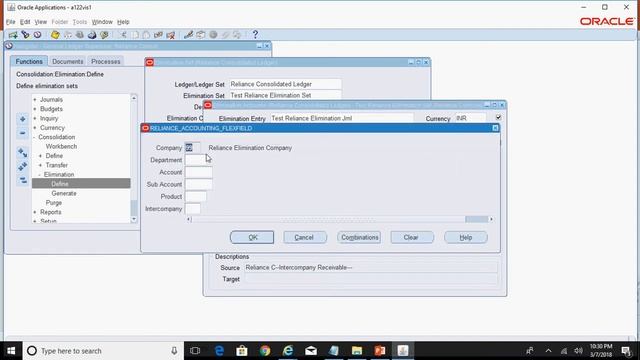Viewport: 640px width, 360px height.
Task: Select Purge in the Navigator tree
Action: coord(54,203)
